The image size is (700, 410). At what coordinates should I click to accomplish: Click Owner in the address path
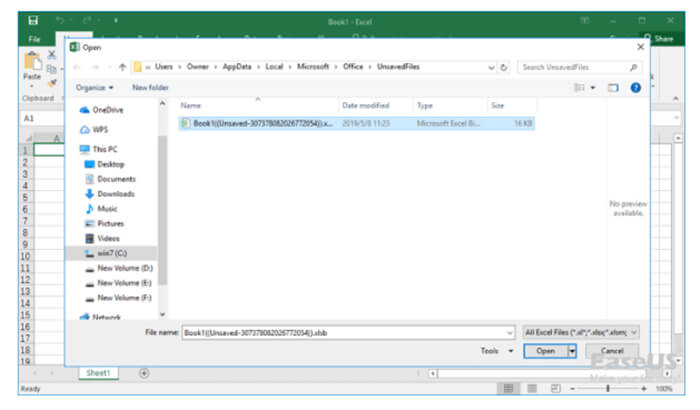(x=198, y=67)
